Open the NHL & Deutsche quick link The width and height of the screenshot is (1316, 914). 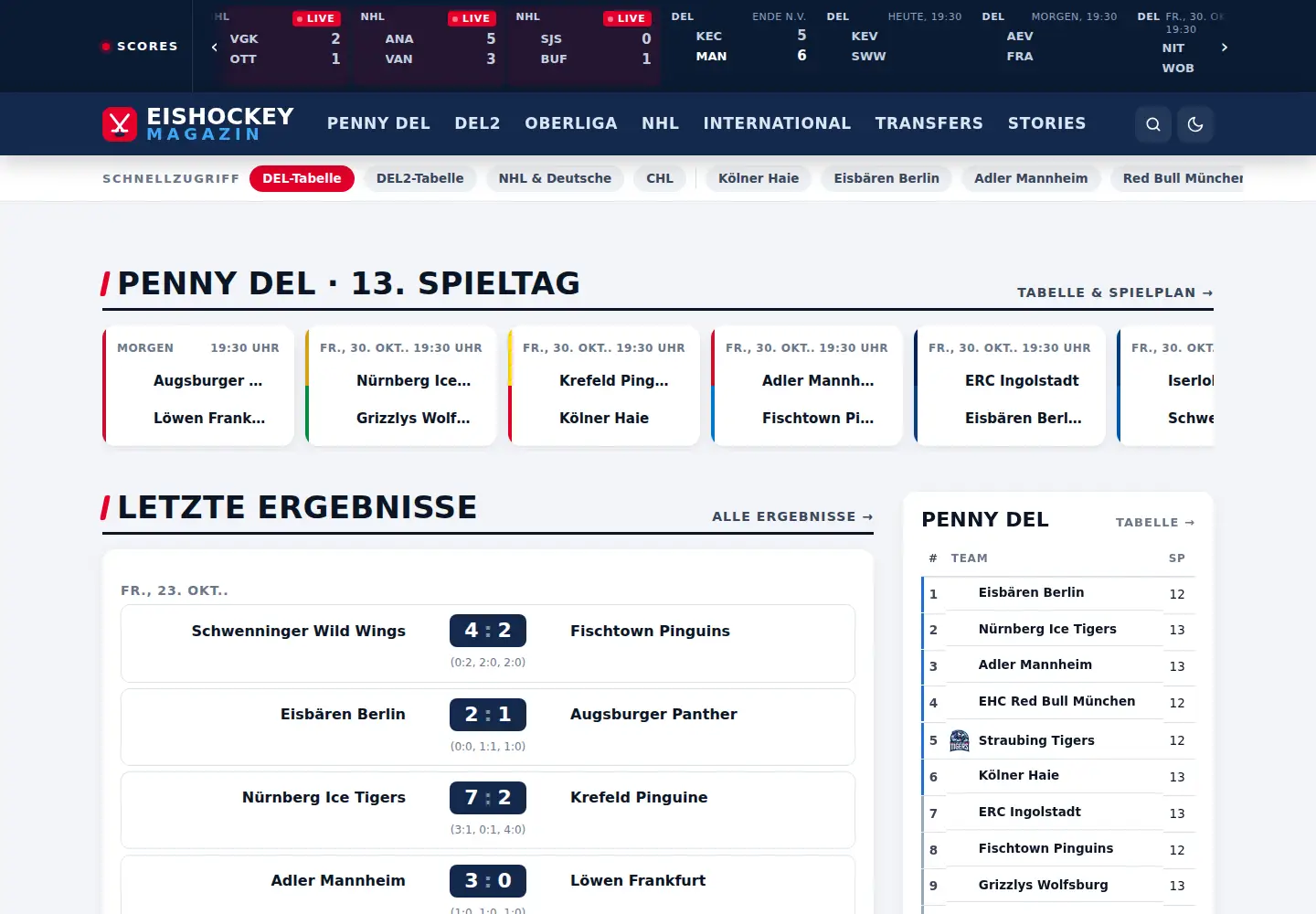555,178
